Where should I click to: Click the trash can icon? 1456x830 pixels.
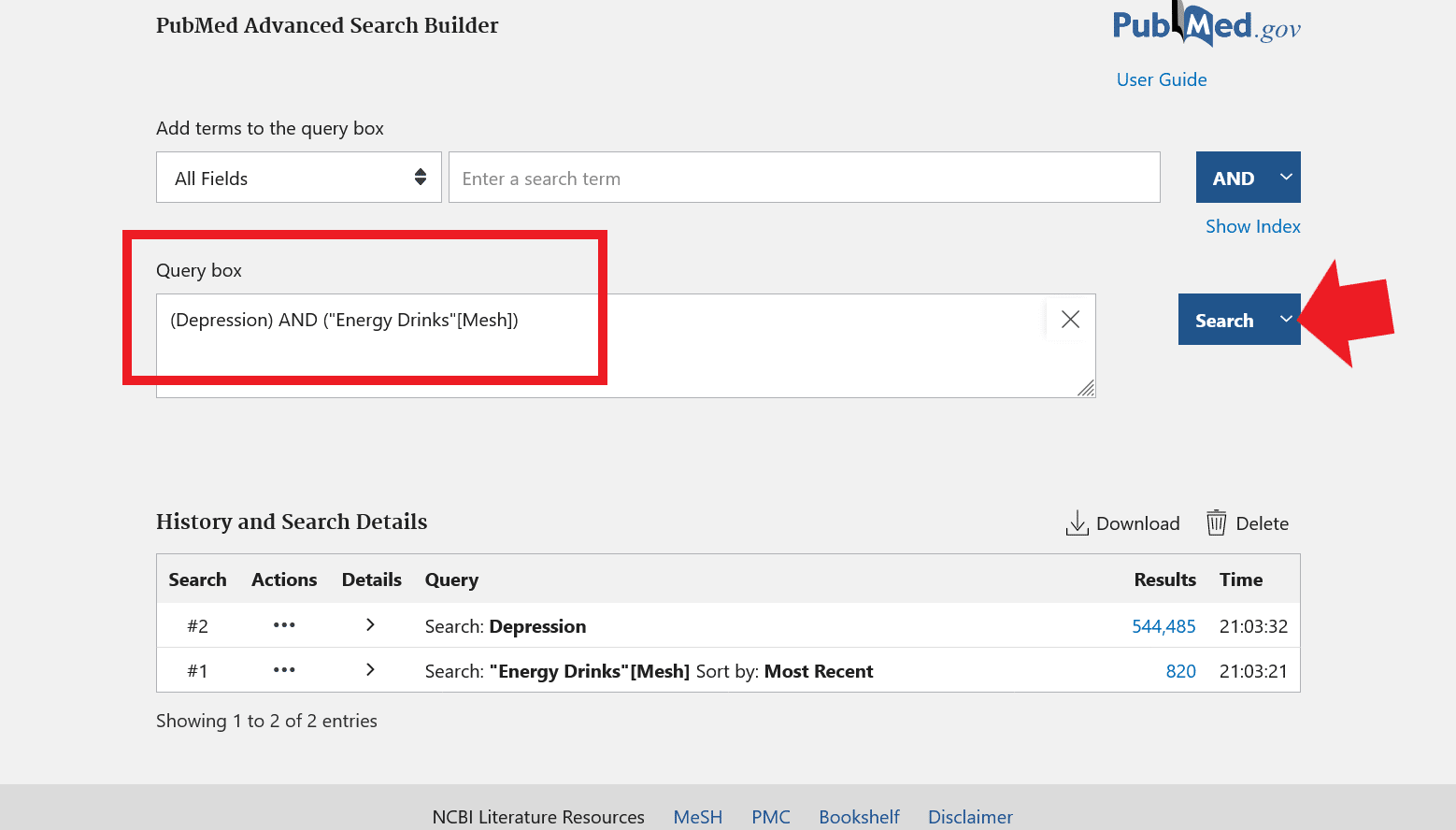(x=1216, y=522)
